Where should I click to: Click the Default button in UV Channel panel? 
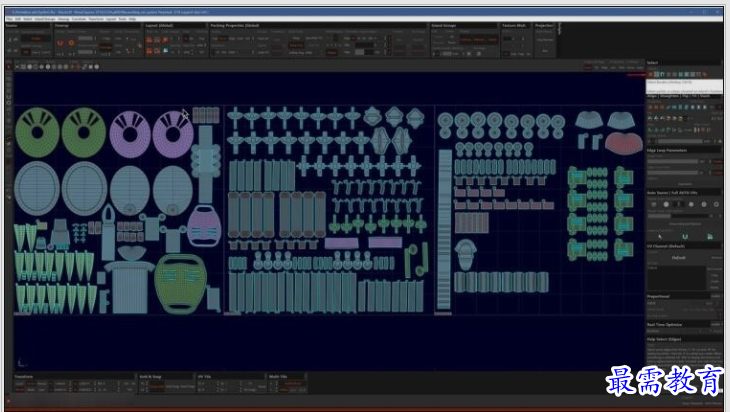click(x=677, y=256)
